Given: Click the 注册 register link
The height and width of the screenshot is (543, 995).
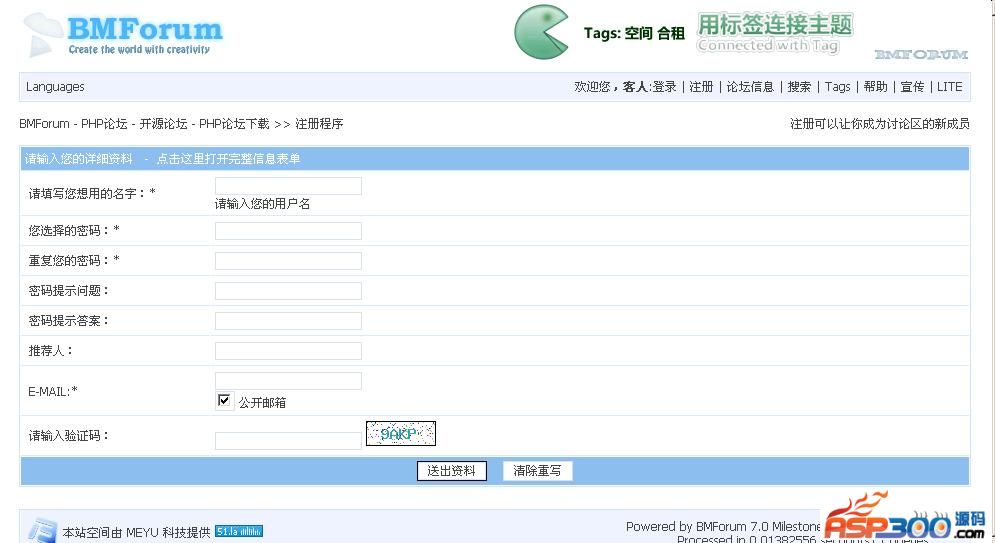Looking at the screenshot, I should 701,87.
